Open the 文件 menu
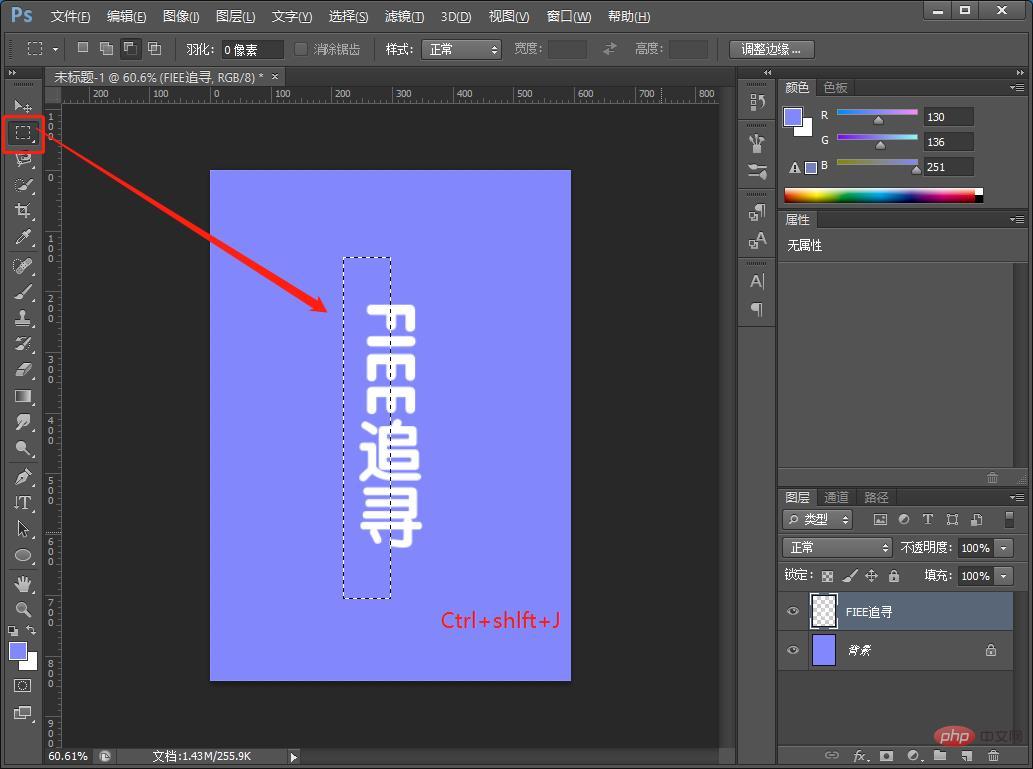This screenshot has height=769, width=1033. click(x=70, y=16)
